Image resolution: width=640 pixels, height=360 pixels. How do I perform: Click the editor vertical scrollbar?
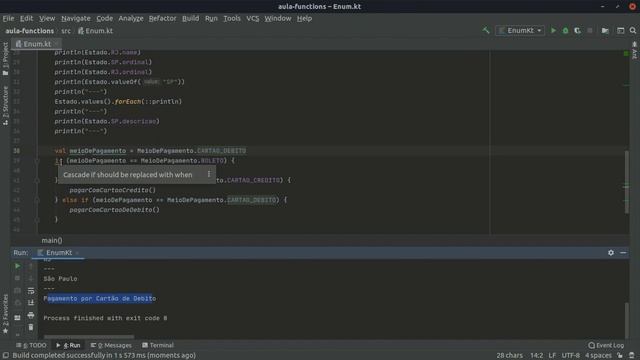pos(627,182)
